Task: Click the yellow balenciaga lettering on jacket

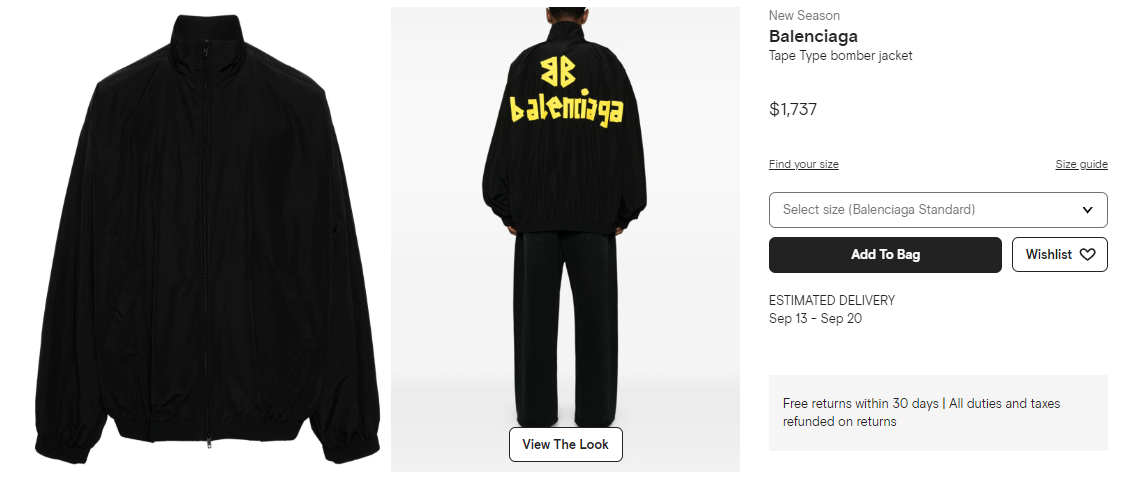Action: tap(566, 110)
